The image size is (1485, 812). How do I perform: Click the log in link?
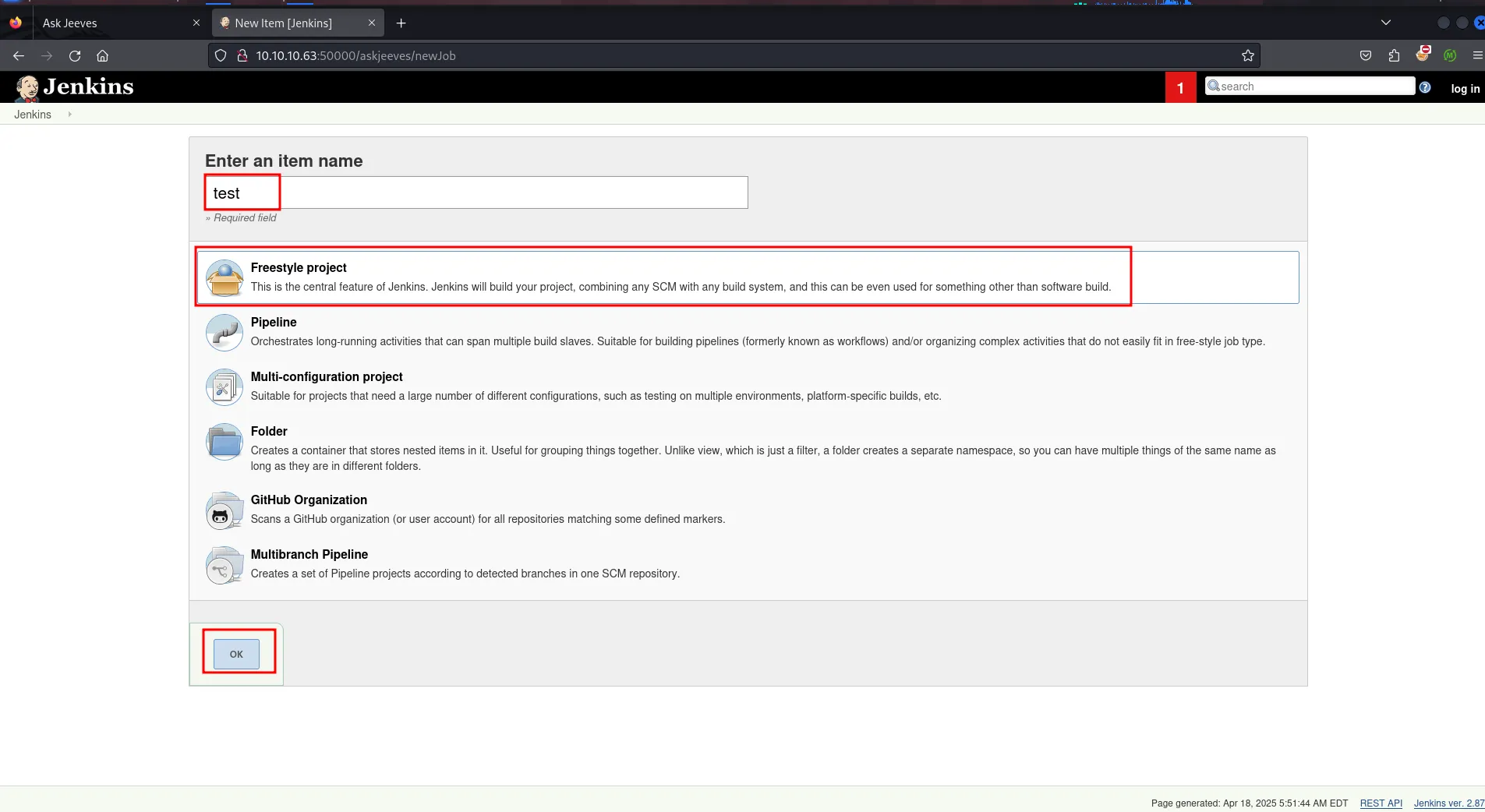pyautogui.click(x=1465, y=89)
